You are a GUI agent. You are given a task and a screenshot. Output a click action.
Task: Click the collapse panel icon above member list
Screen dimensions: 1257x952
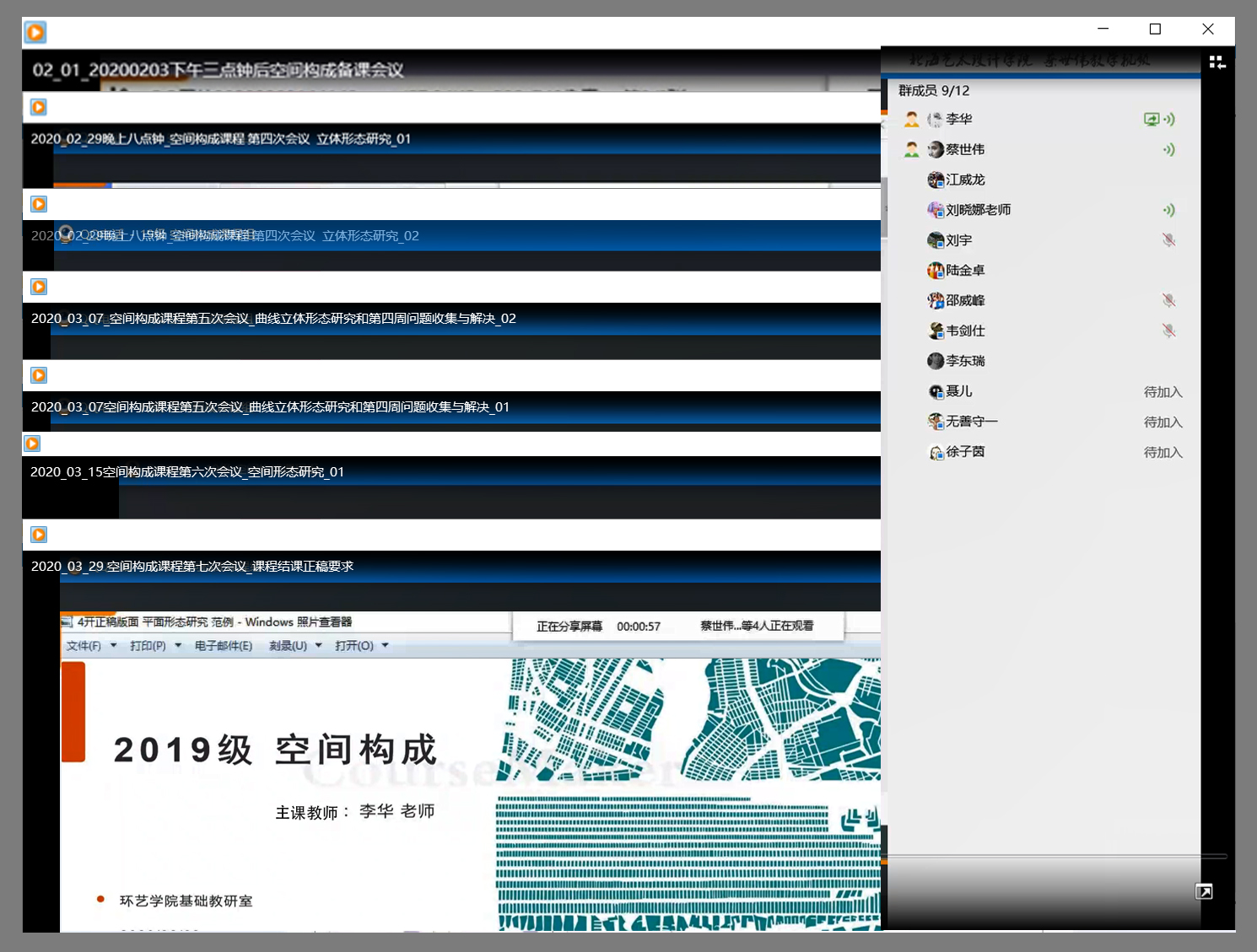(x=1217, y=62)
